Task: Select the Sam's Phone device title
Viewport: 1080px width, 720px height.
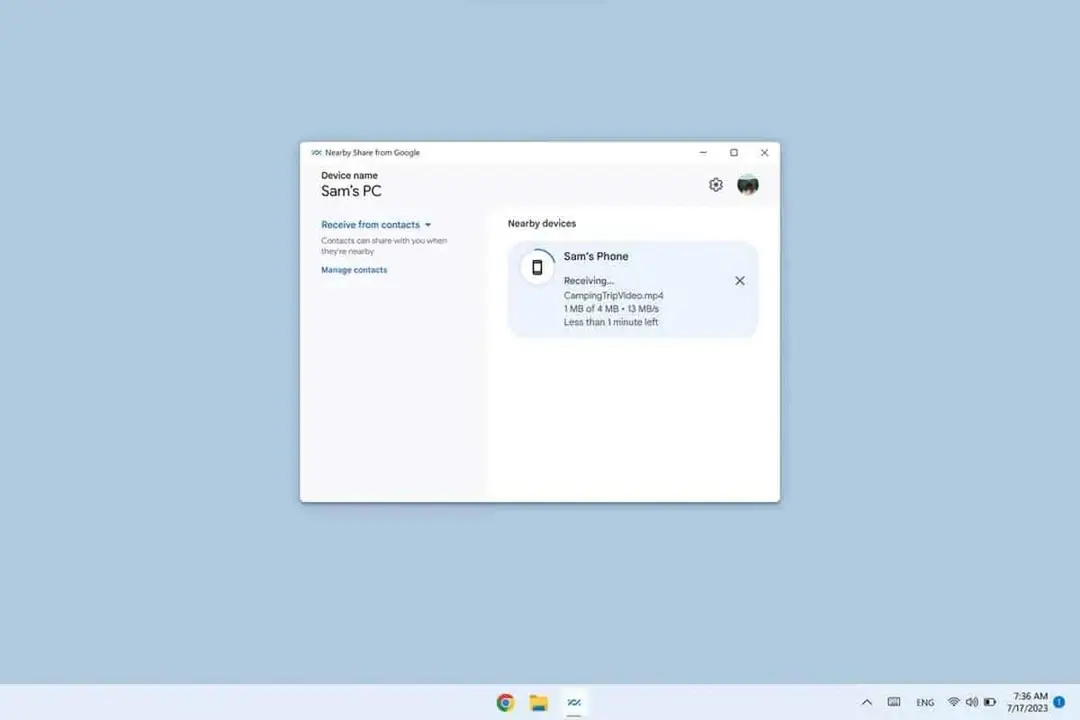Action: point(596,256)
